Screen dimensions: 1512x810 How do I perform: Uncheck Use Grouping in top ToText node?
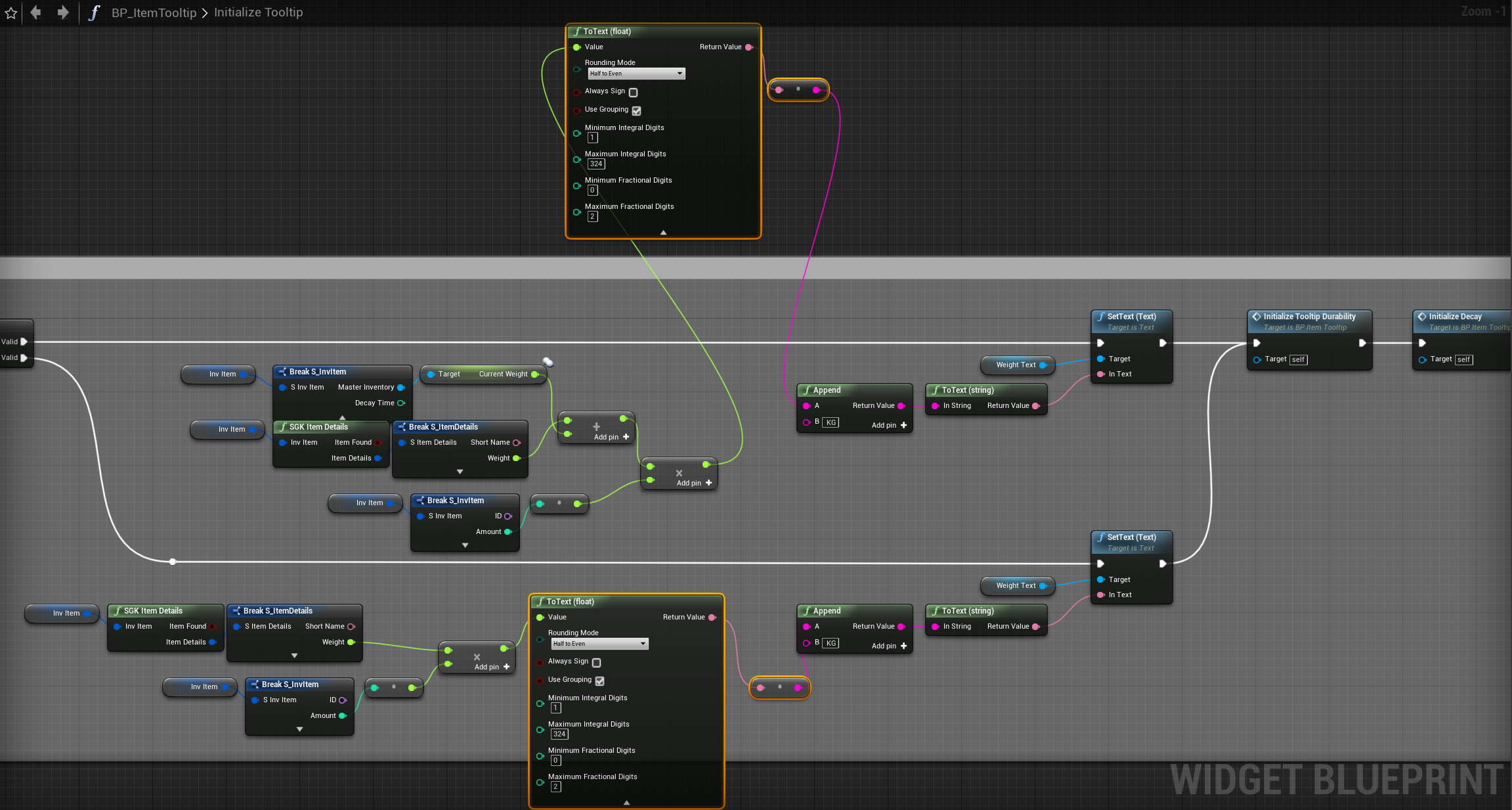coord(637,111)
